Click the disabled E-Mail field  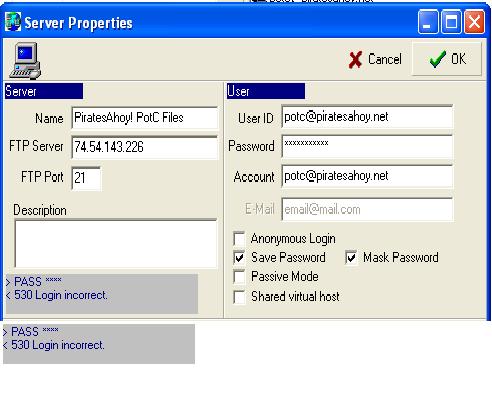[x=367, y=209]
